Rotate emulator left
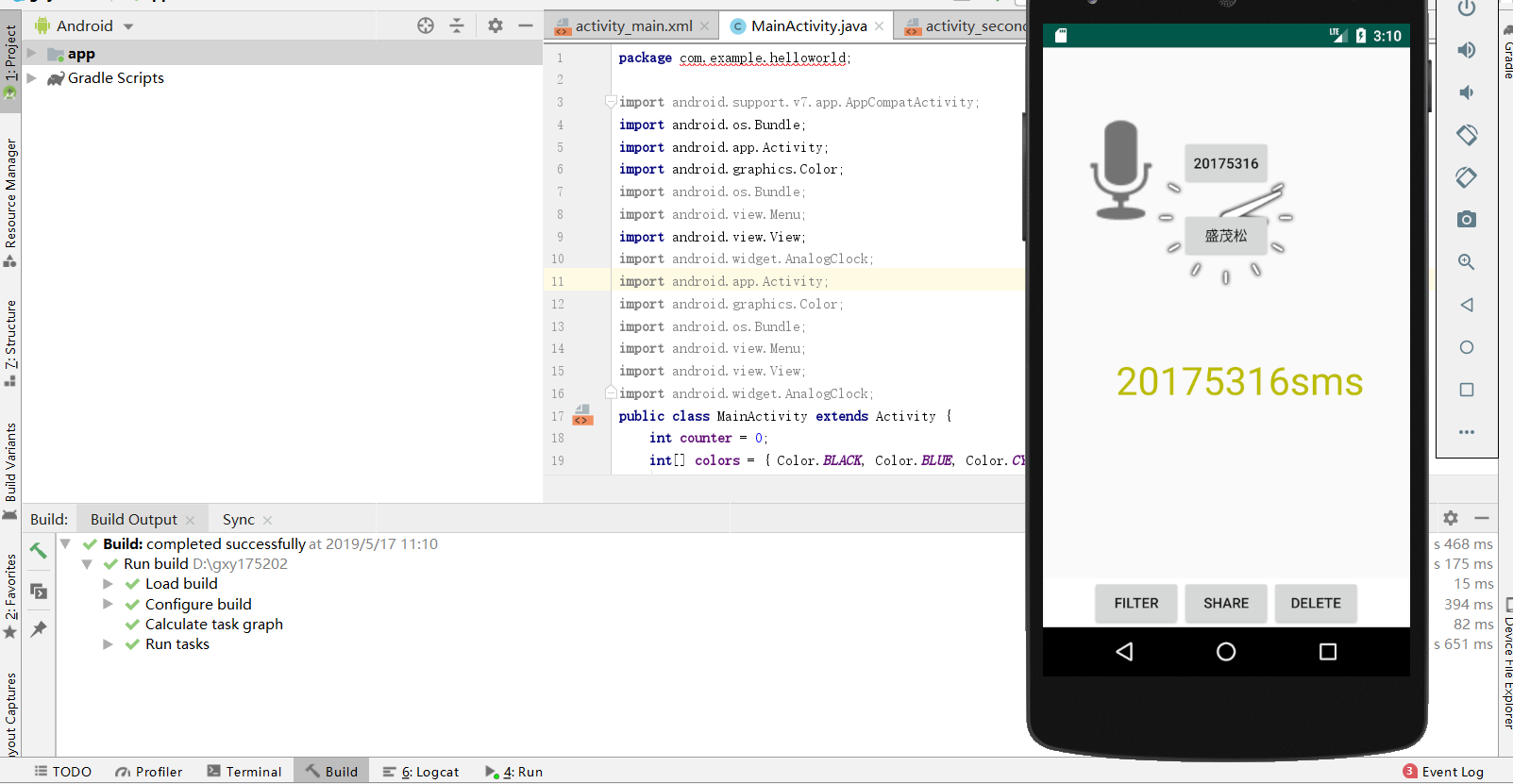The width and height of the screenshot is (1513, 784). coord(1467,135)
